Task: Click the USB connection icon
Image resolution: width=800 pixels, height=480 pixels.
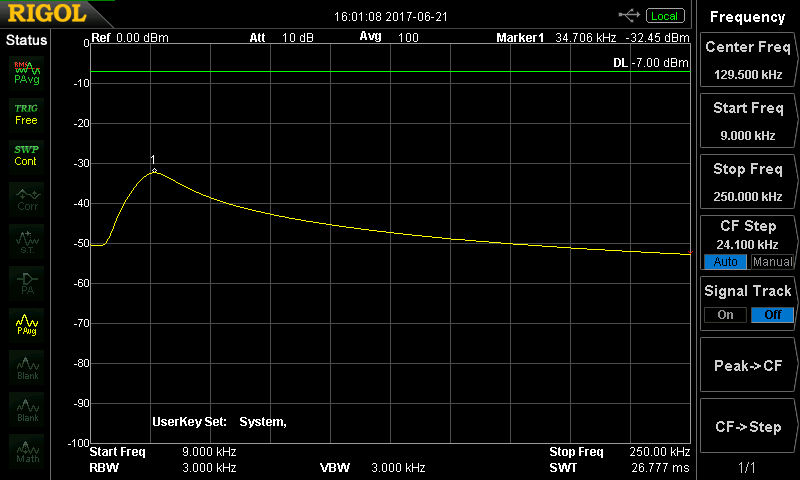Action: (629, 16)
